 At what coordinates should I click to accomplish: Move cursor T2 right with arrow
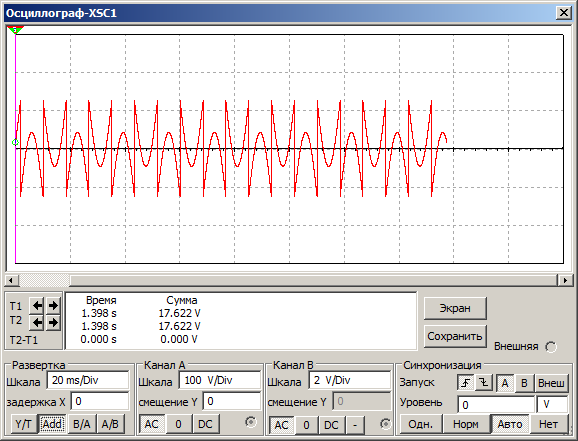coord(53,323)
